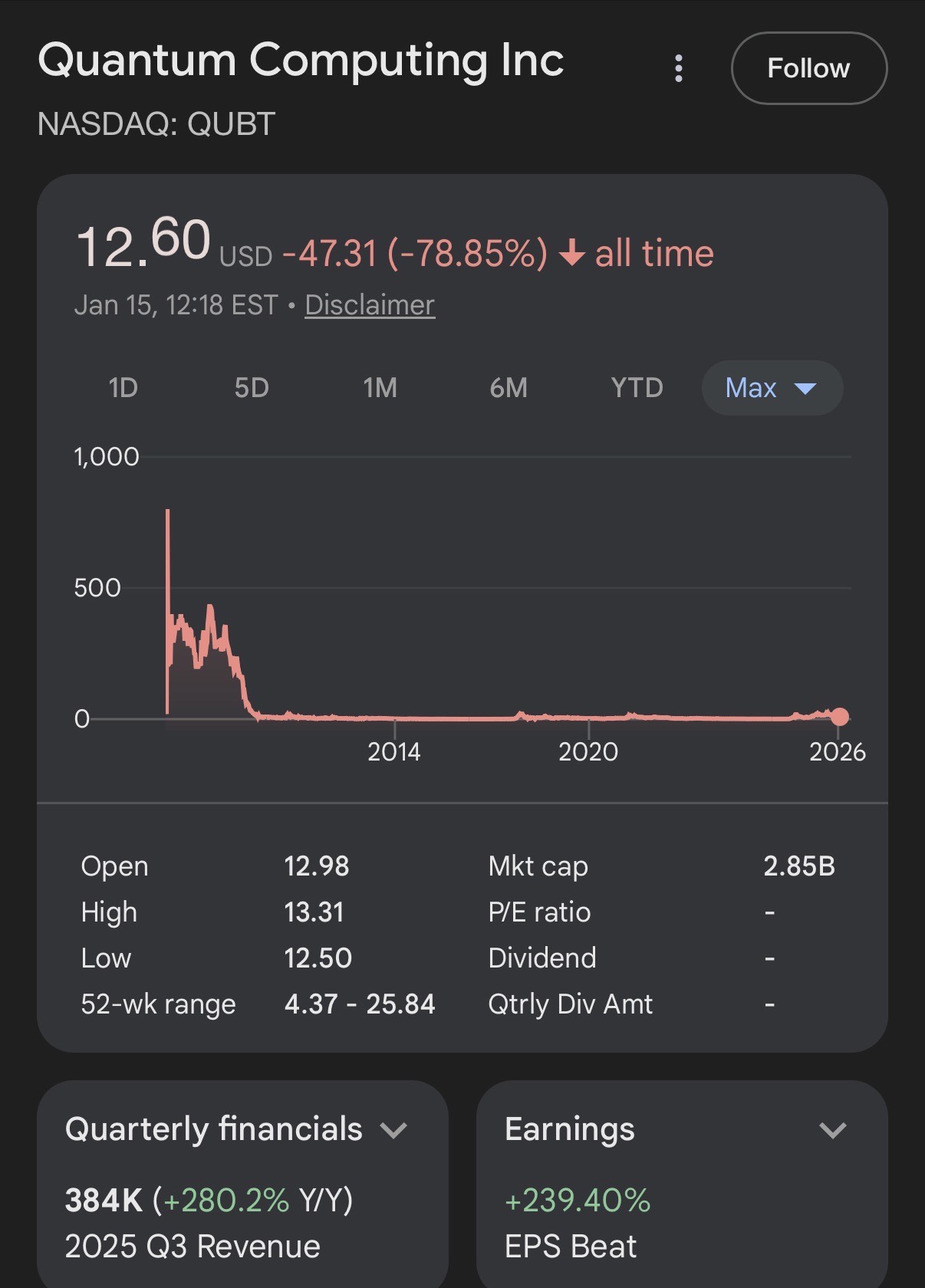Click the Mkt cap 2.85B value
The height and width of the screenshot is (1288, 925).
coord(798,866)
